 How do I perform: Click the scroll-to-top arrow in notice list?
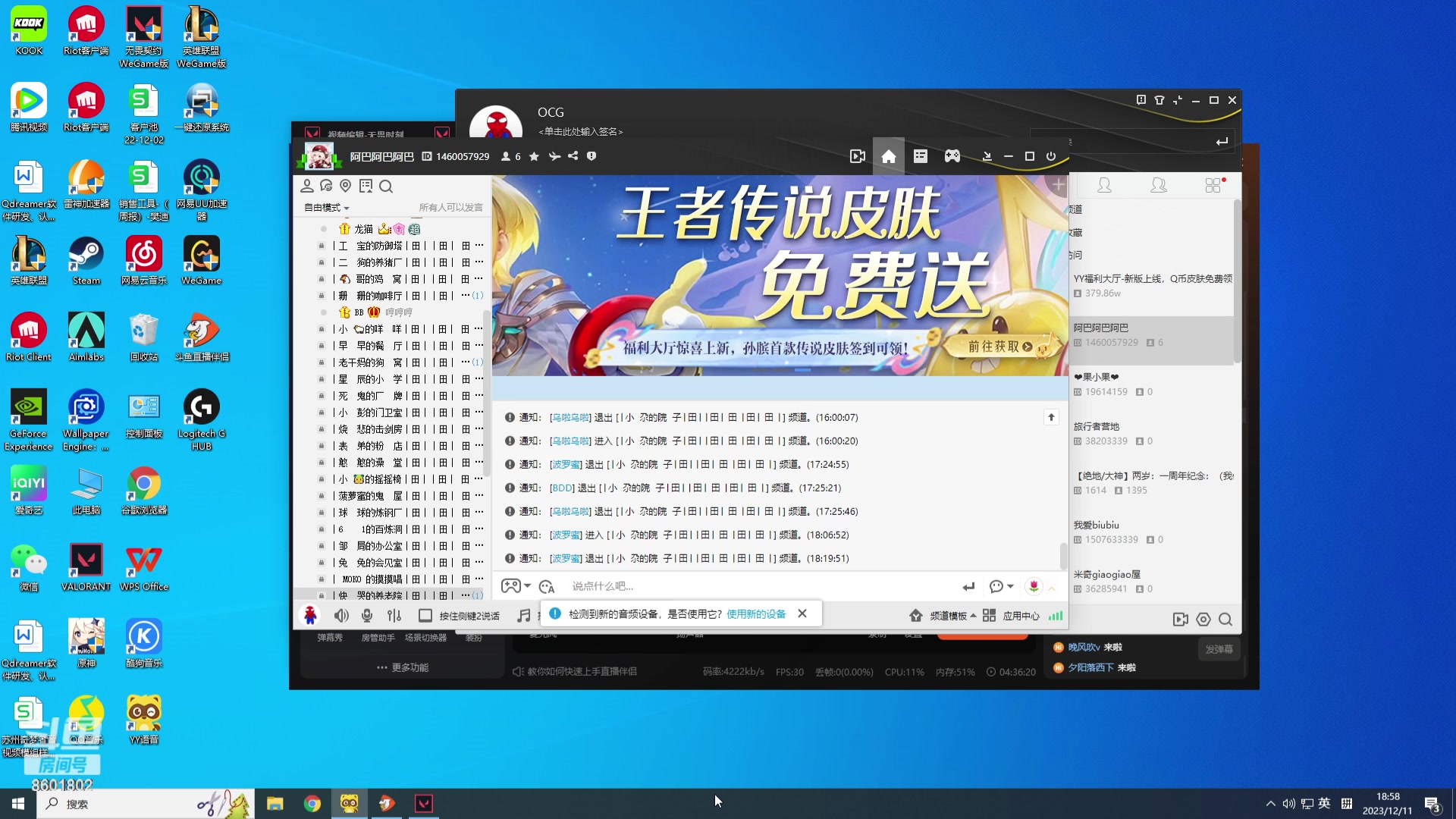(x=1051, y=417)
